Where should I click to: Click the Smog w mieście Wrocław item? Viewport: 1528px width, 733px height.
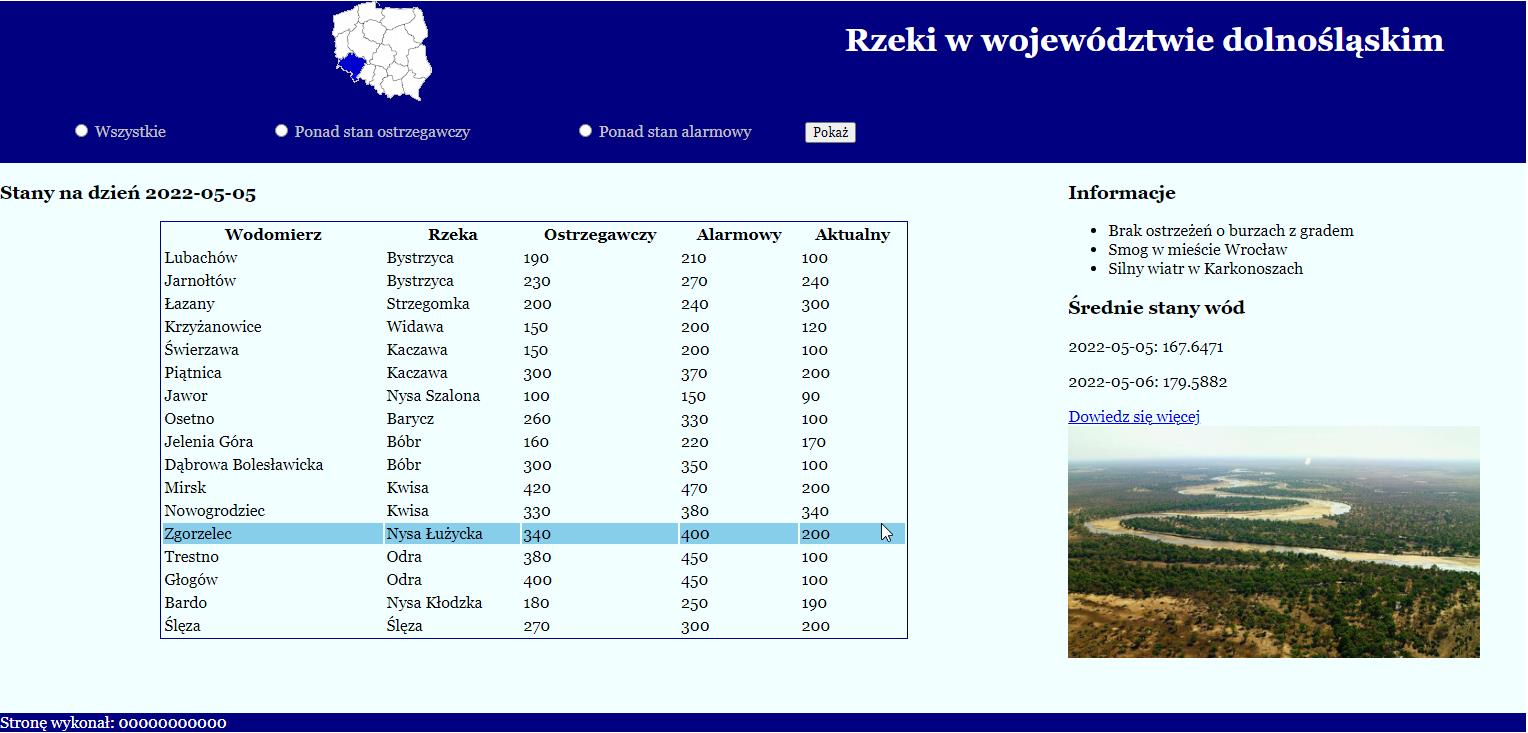[x=1197, y=250]
